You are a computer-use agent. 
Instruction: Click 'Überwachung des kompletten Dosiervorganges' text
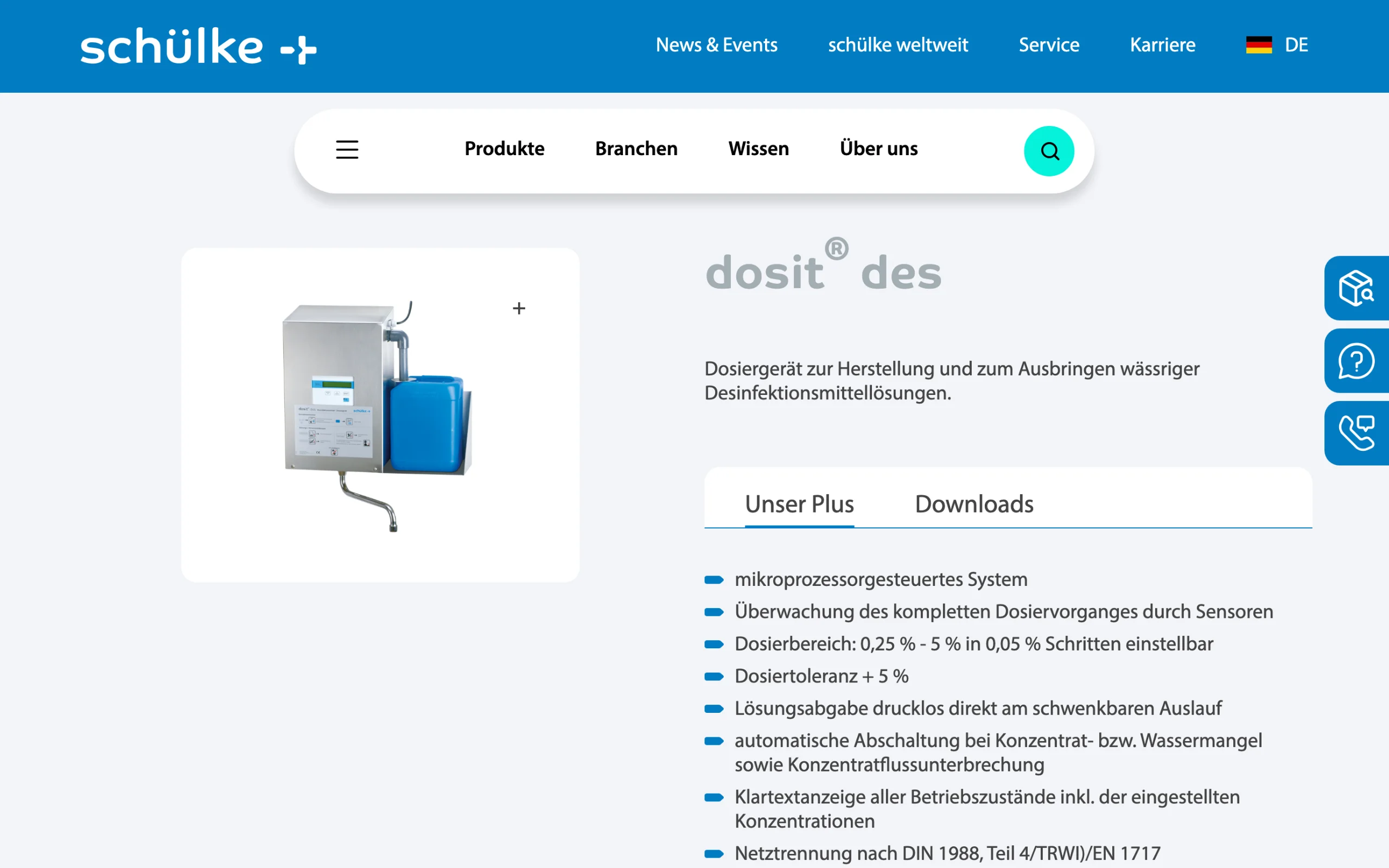1004,611
